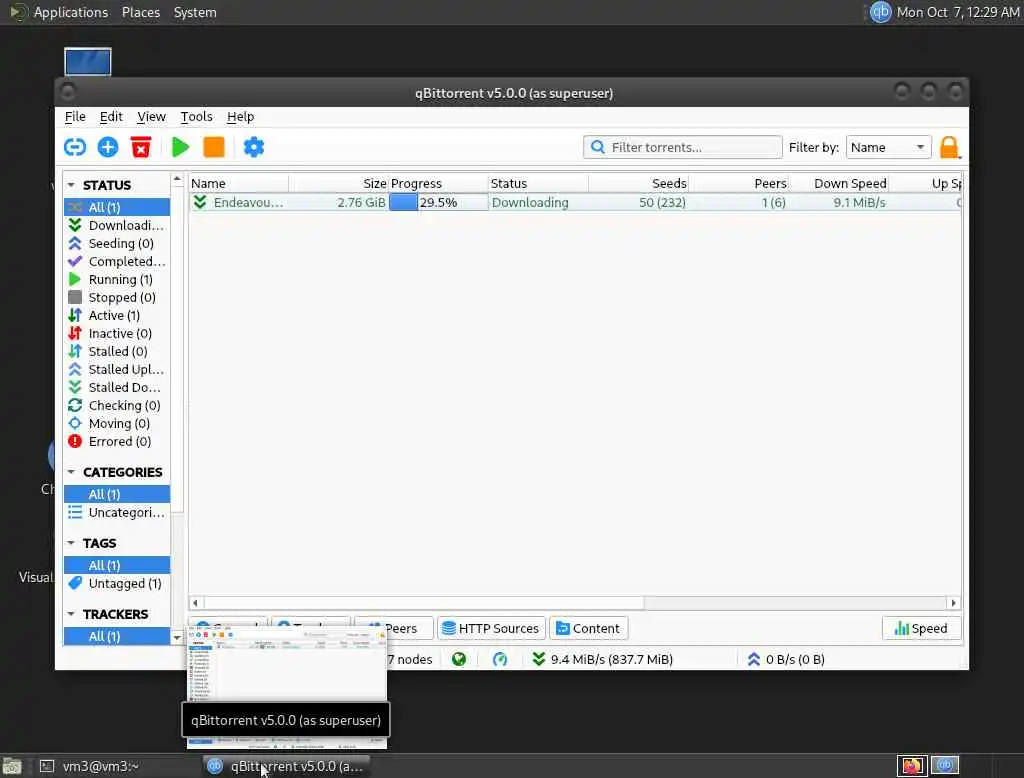Select All (1) under TAGS
Viewport: 1024px width, 778px height.
(117, 565)
